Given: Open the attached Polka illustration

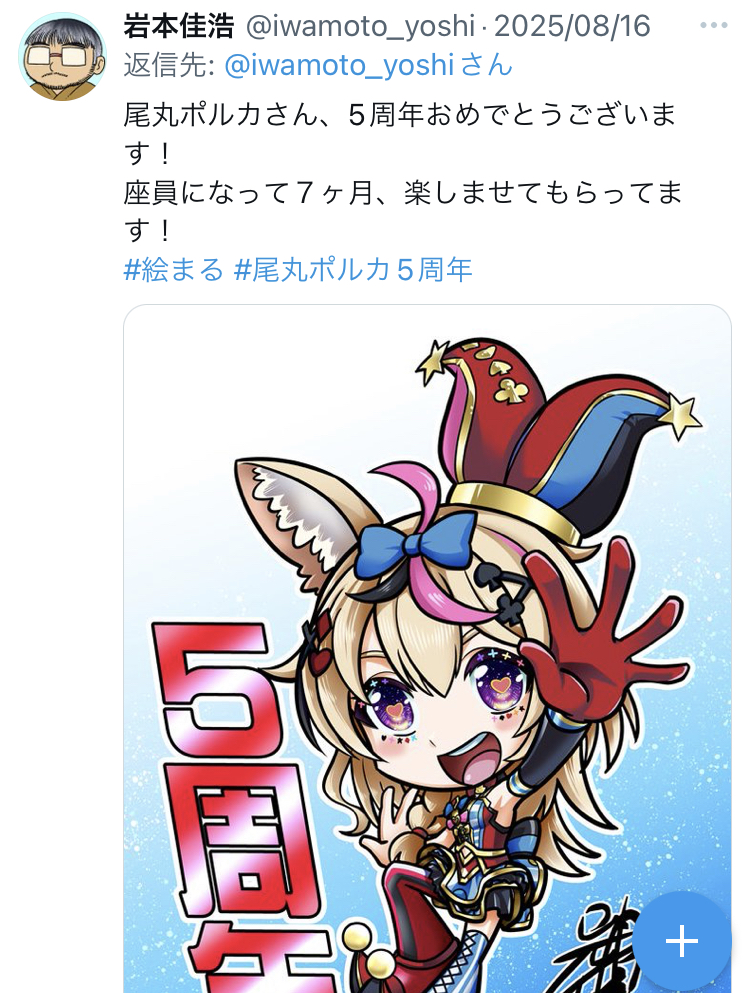Looking at the screenshot, I should pyautogui.click(x=428, y=648).
